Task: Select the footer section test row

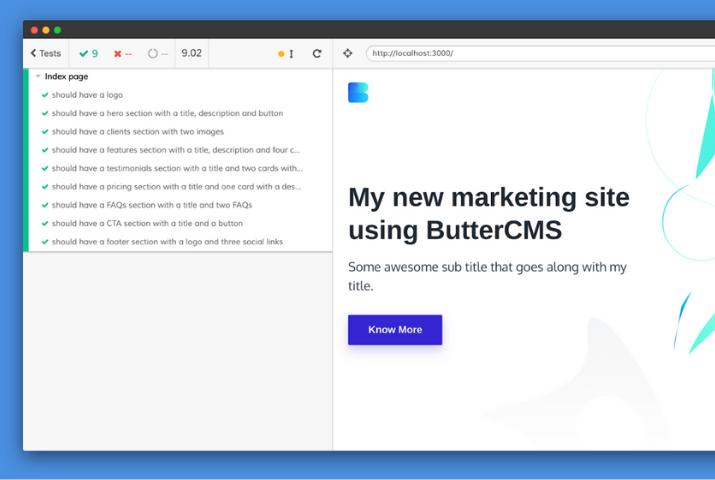Action: [167, 242]
